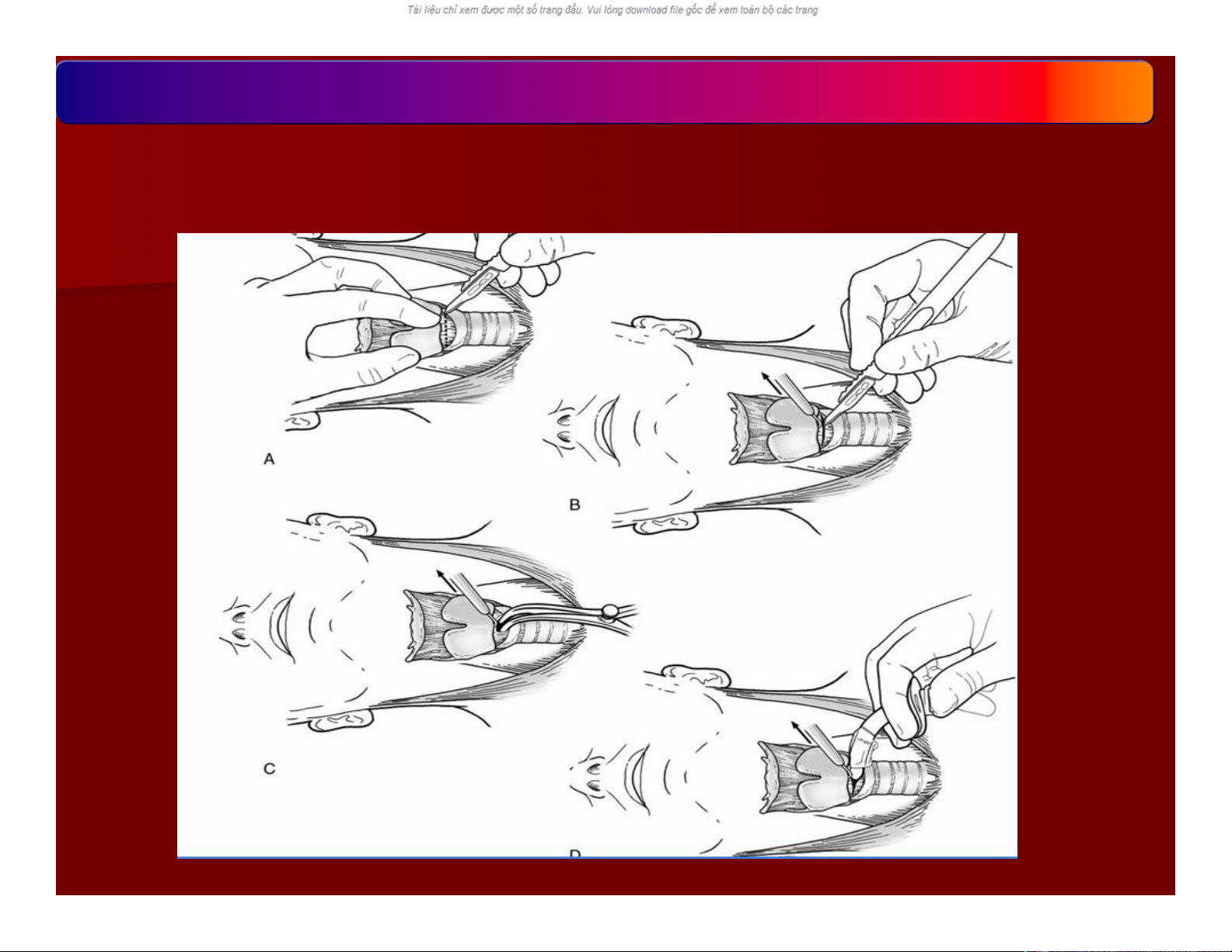Screen dimensions: 1232x952
Task: Select the panel label A
Action: click(x=269, y=459)
